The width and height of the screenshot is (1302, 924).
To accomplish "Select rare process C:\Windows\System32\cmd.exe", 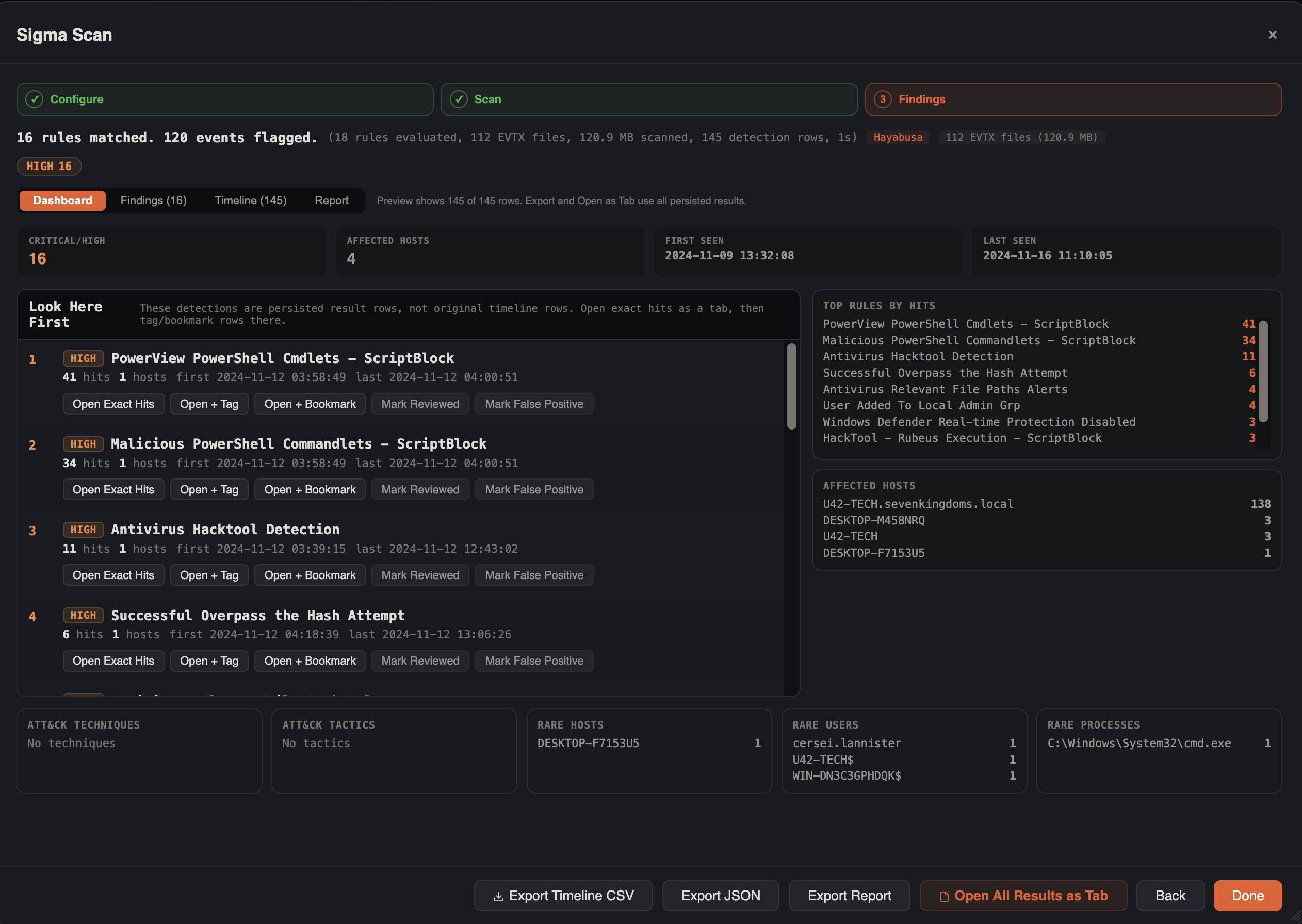I will pyautogui.click(x=1159, y=744).
